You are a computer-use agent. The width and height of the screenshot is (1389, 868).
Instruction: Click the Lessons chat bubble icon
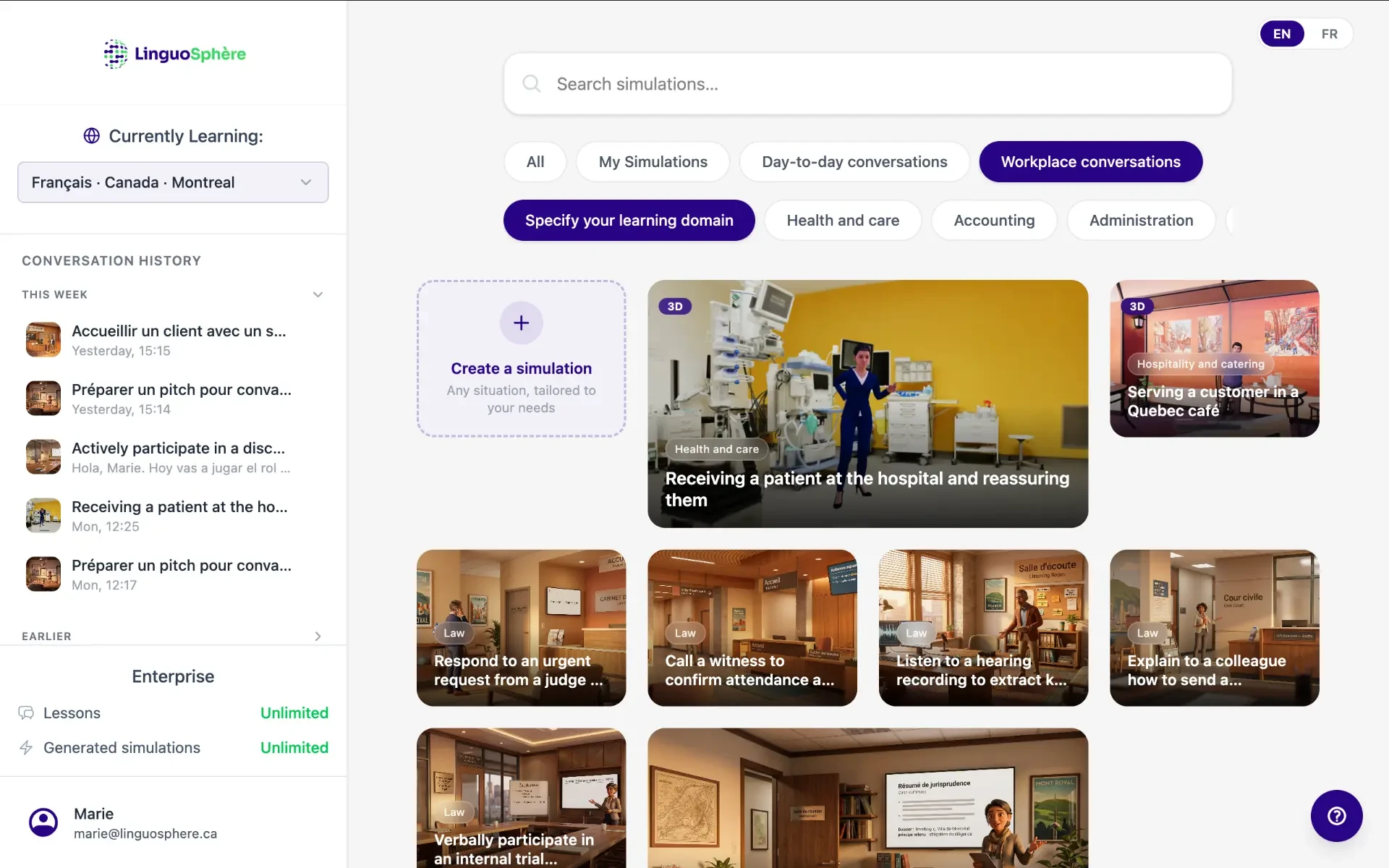pyautogui.click(x=26, y=713)
